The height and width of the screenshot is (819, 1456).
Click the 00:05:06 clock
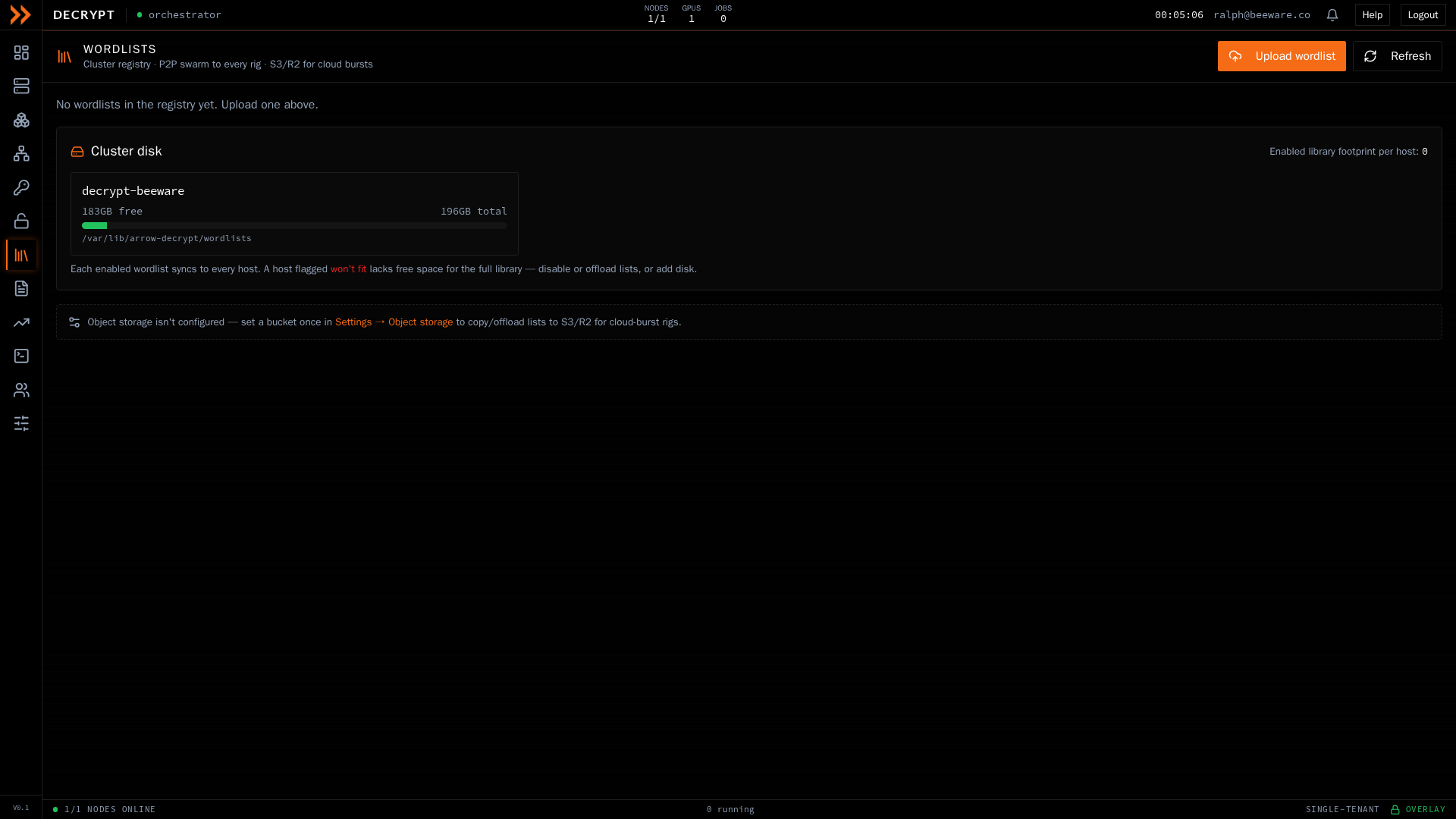point(1178,14)
